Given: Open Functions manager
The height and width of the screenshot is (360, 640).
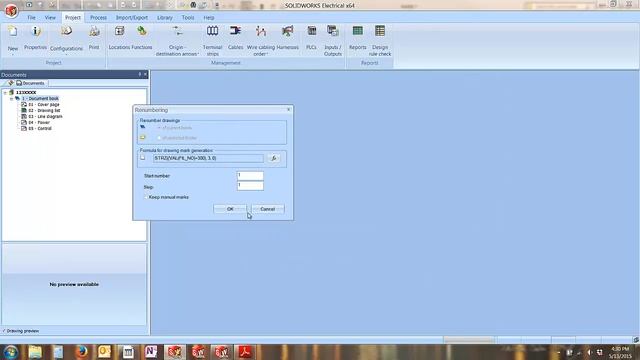Looking at the screenshot, I should pos(142,39).
